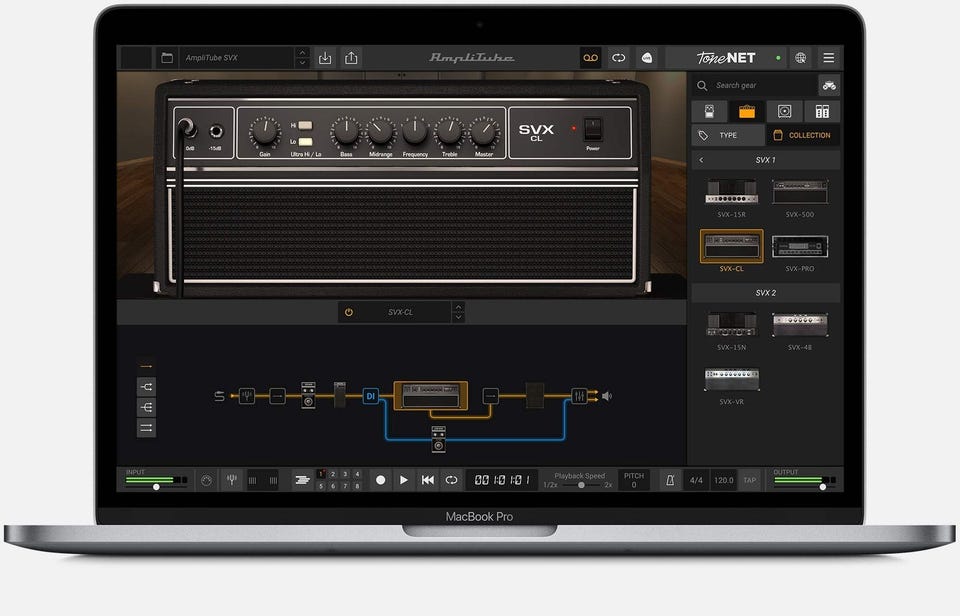Click the DI block in signal chain
The height and width of the screenshot is (616, 960).
click(370, 396)
